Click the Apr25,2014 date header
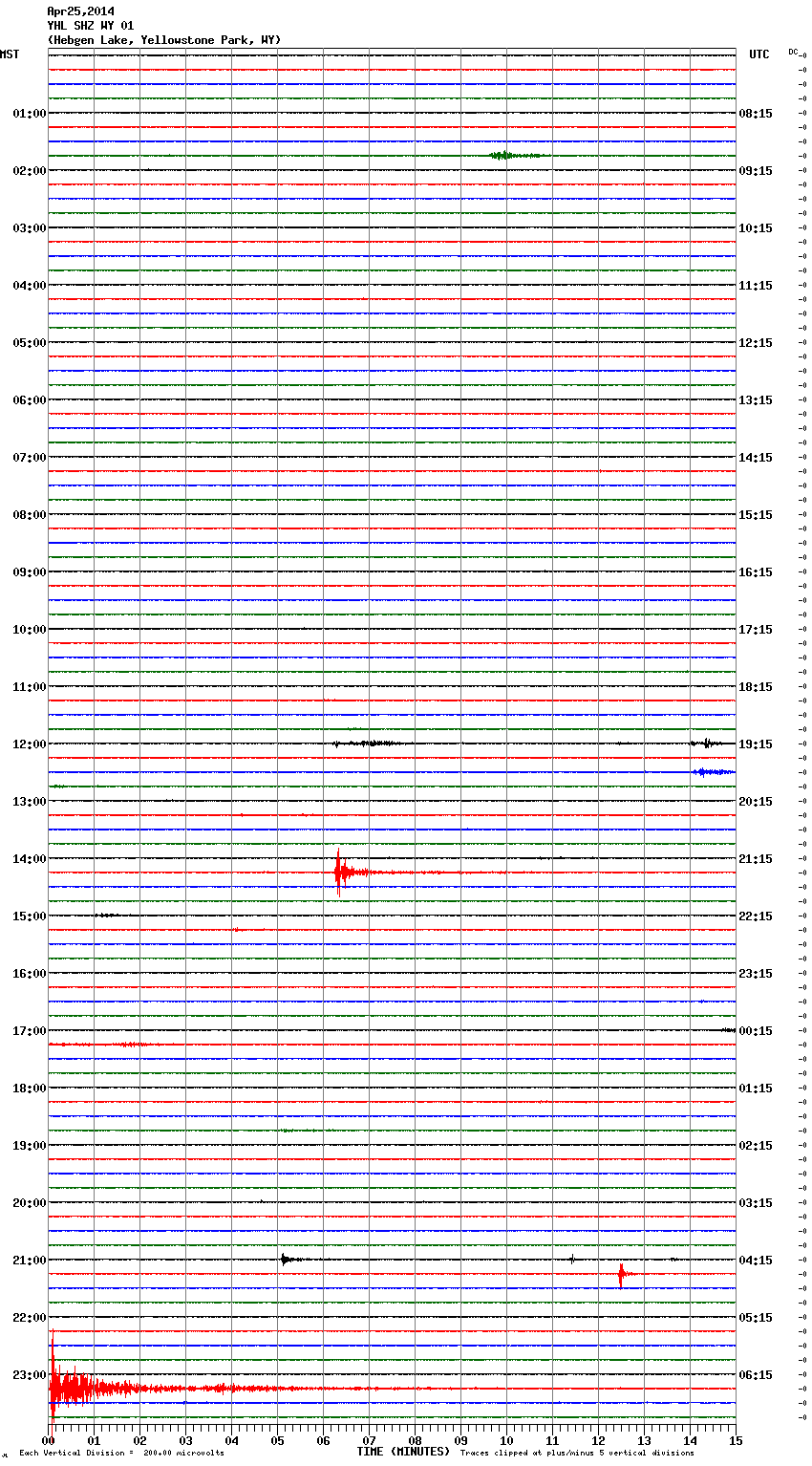The image size is (812, 1466). click(80, 11)
